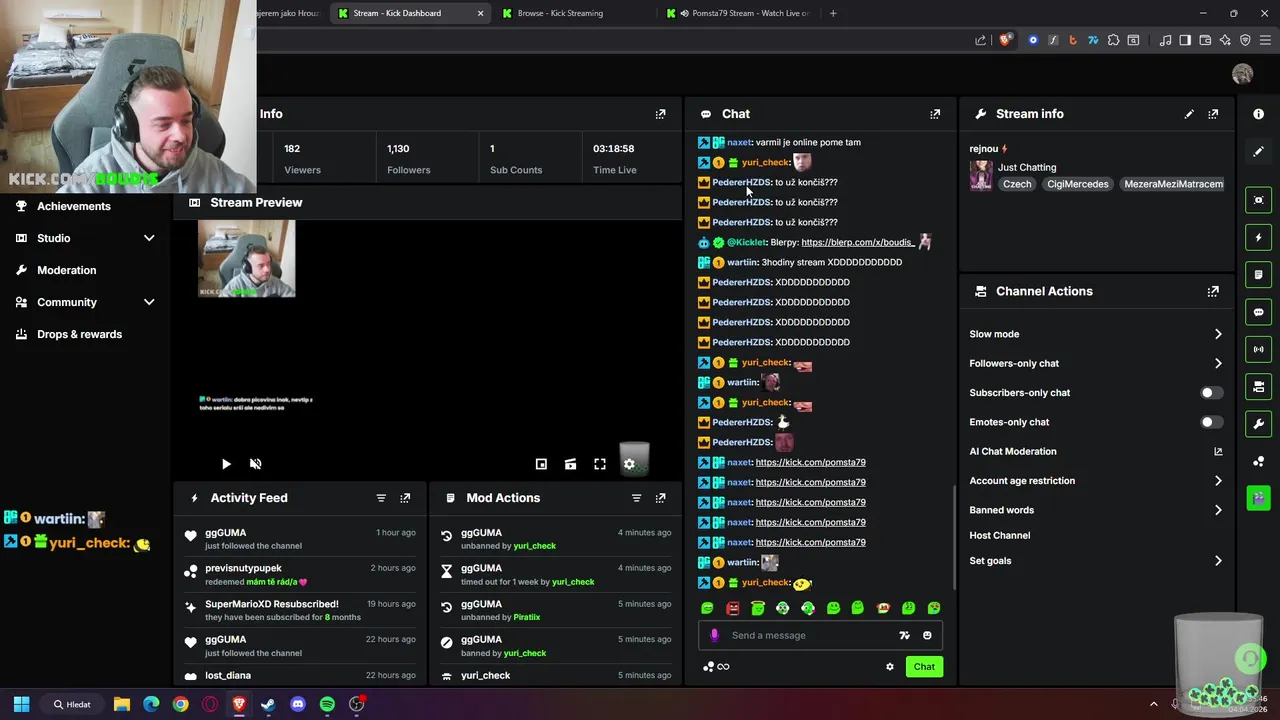
Task: Edit stream info with pencil icon
Action: (1189, 114)
